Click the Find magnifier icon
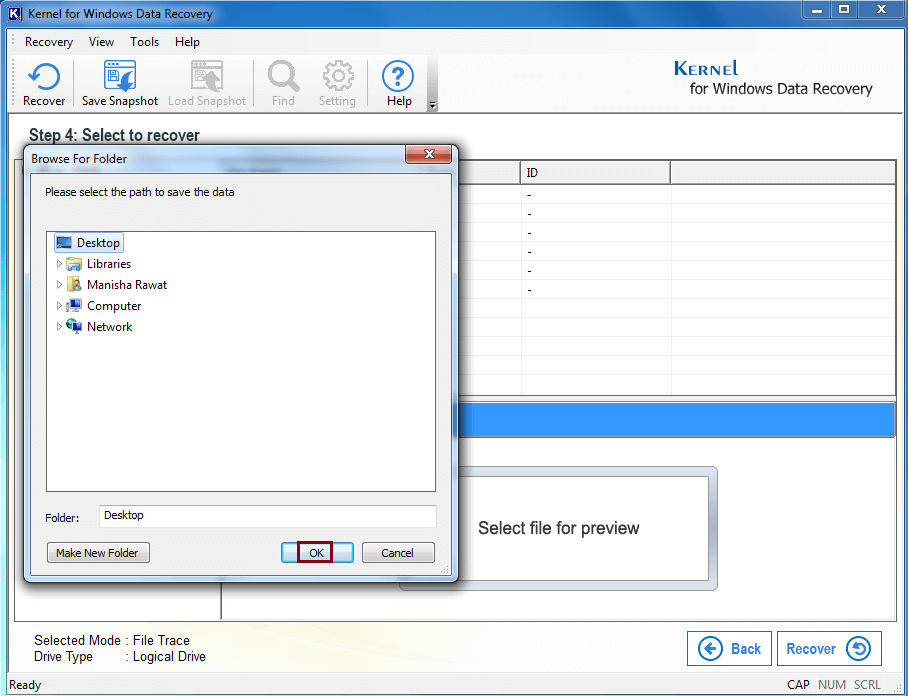The height and width of the screenshot is (696, 908). (x=283, y=76)
